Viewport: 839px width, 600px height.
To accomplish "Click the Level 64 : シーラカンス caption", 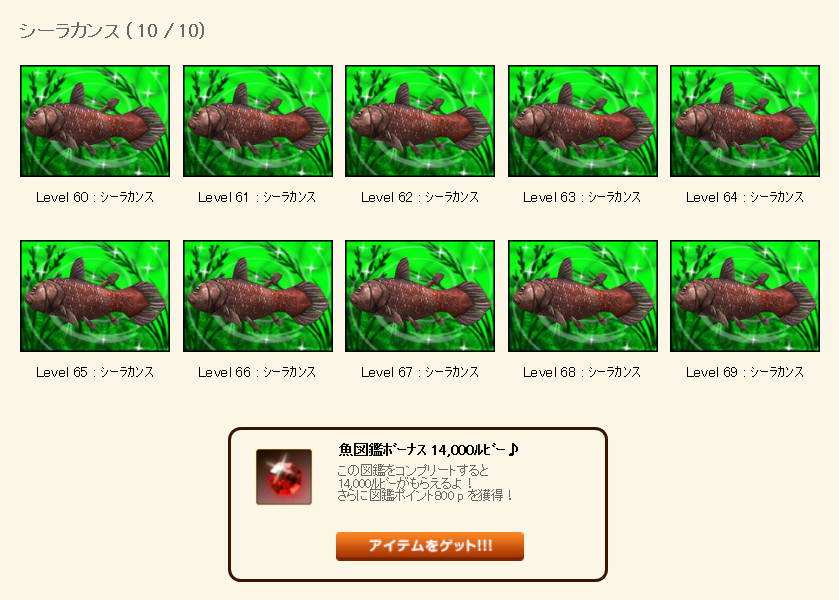I will pos(745,198).
